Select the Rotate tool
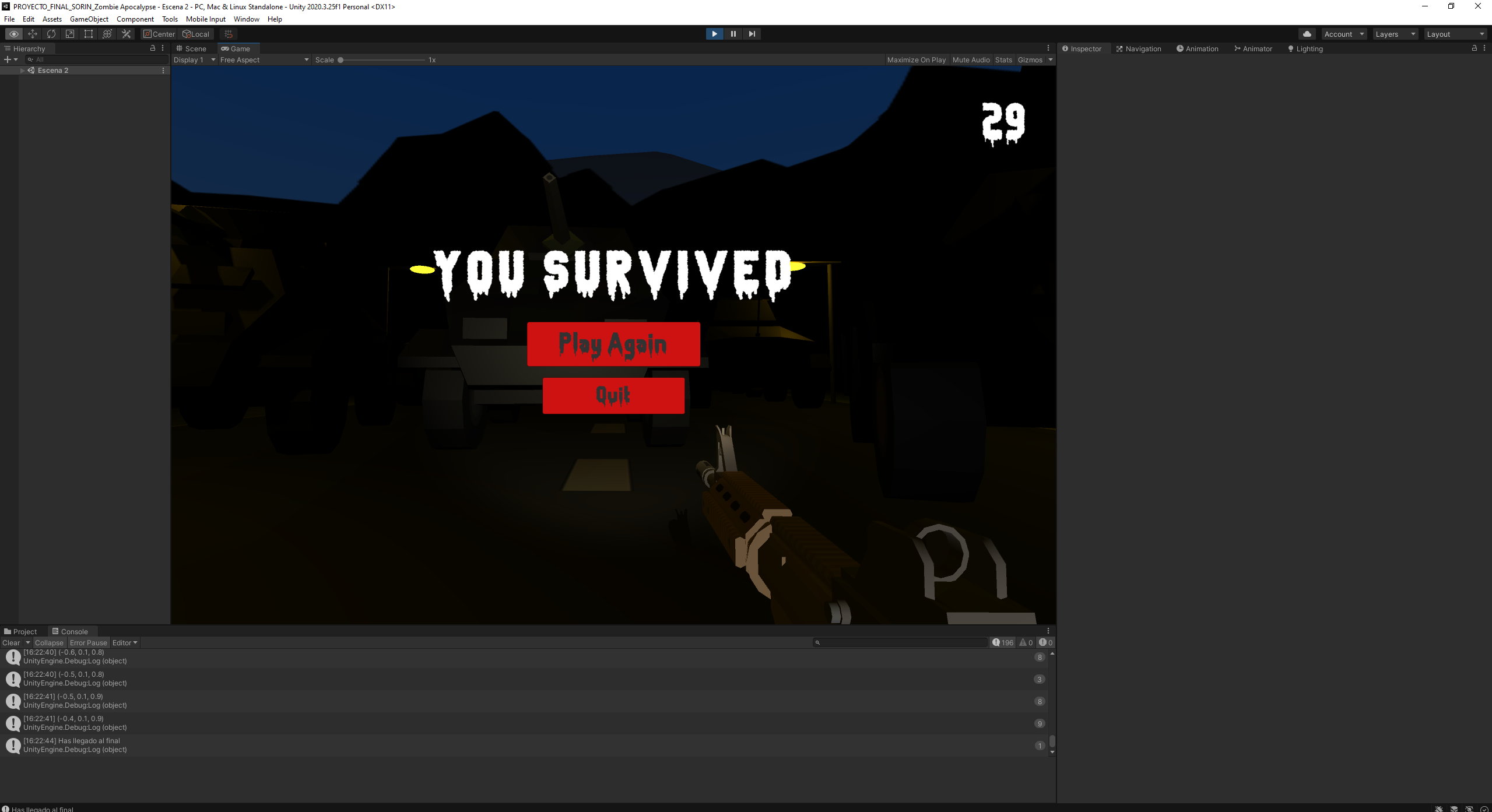The width and height of the screenshot is (1492, 812). pyautogui.click(x=51, y=34)
